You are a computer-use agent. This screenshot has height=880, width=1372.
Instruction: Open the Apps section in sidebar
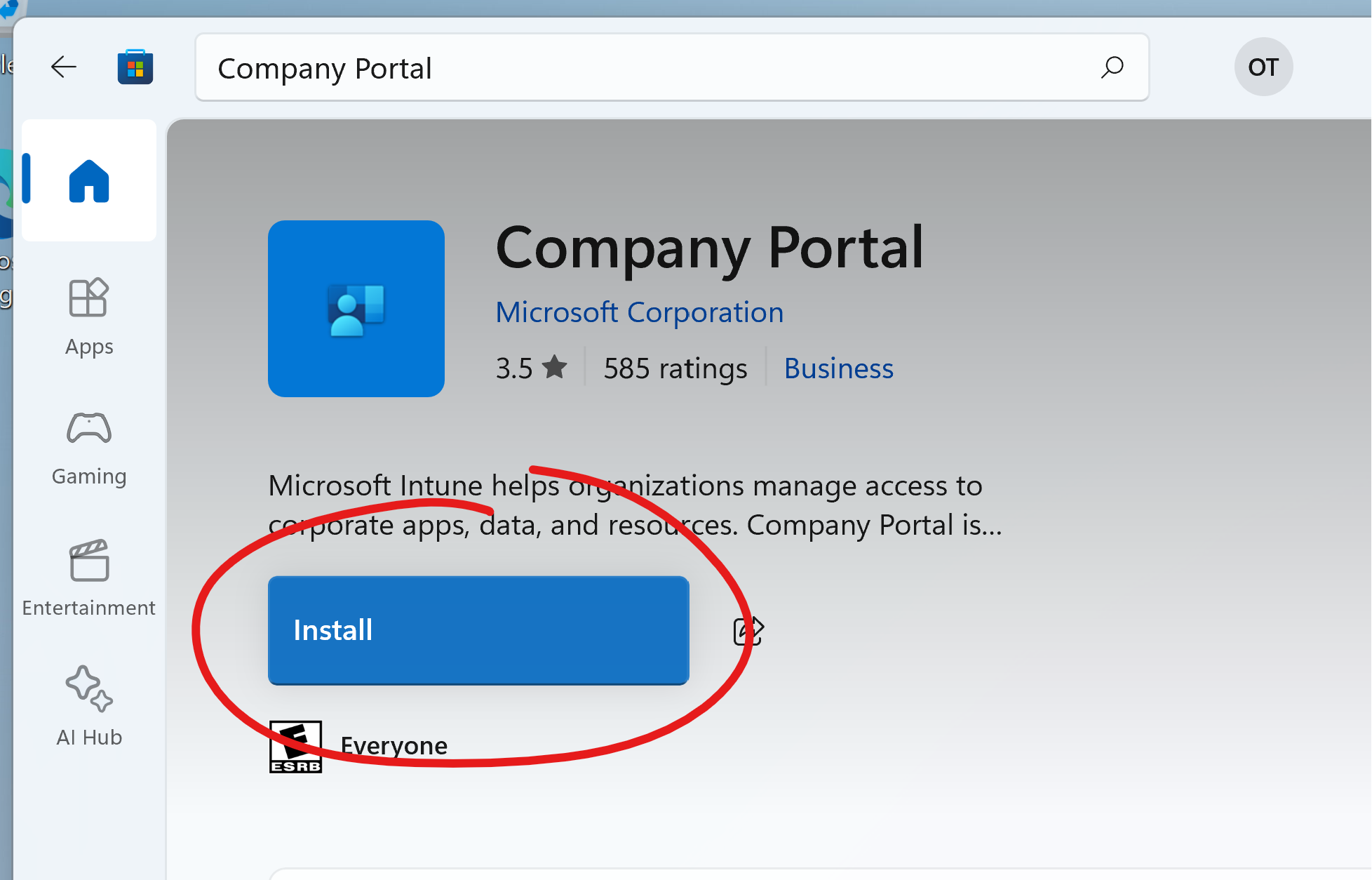[89, 318]
